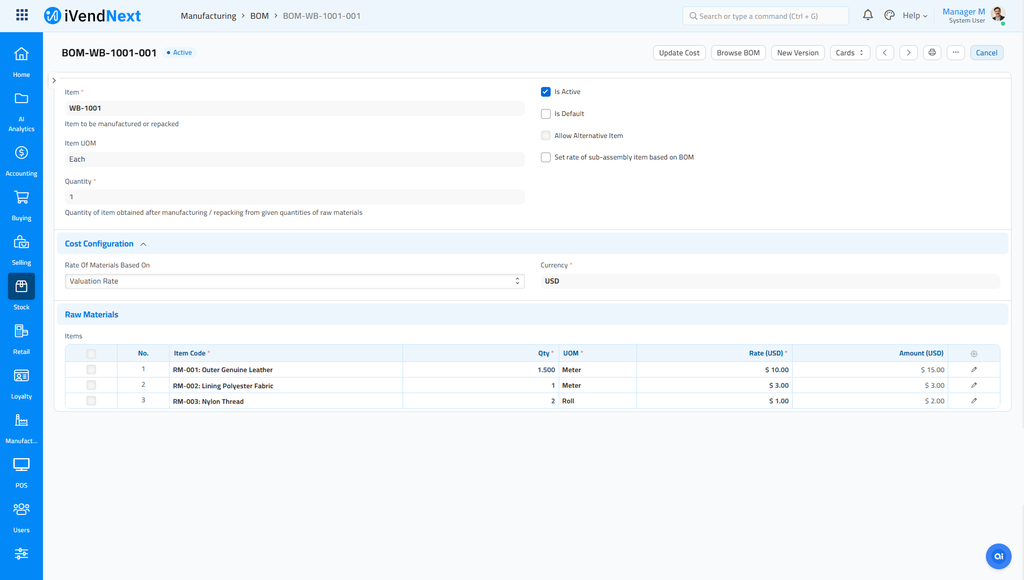Image resolution: width=1024 pixels, height=580 pixels.
Task: Open the more options ellipsis menu
Action: [955, 53]
